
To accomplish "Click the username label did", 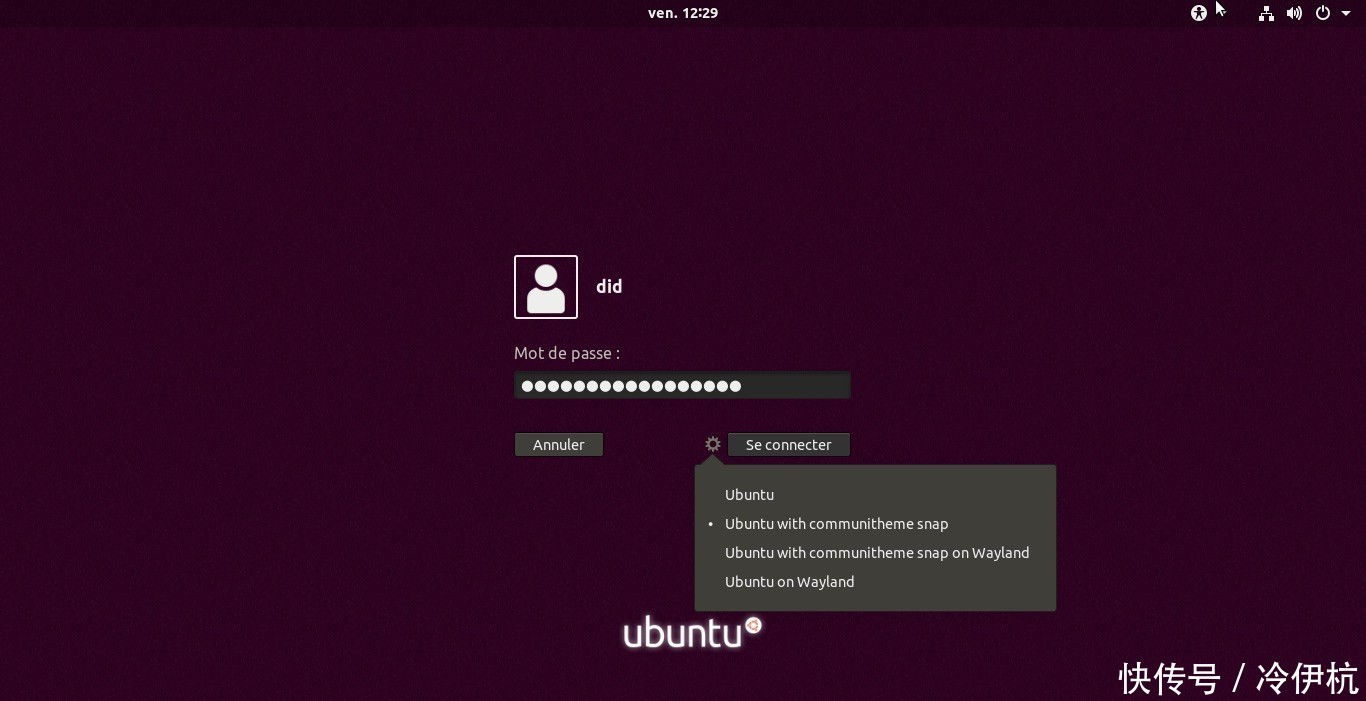I will [609, 286].
